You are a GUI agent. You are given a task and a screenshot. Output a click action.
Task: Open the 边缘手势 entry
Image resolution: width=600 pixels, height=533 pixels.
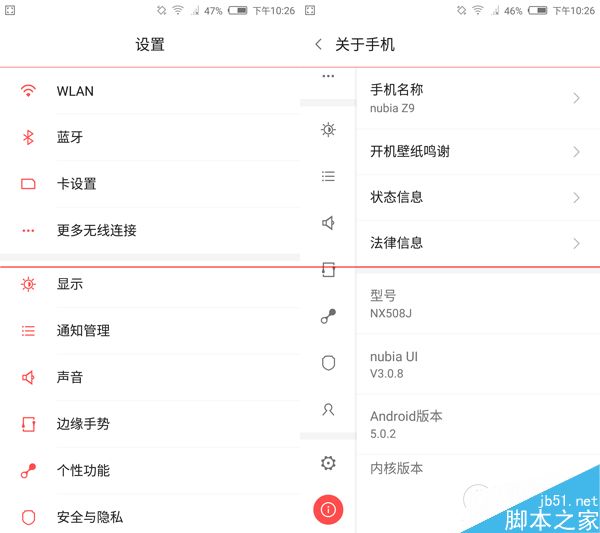(150, 424)
